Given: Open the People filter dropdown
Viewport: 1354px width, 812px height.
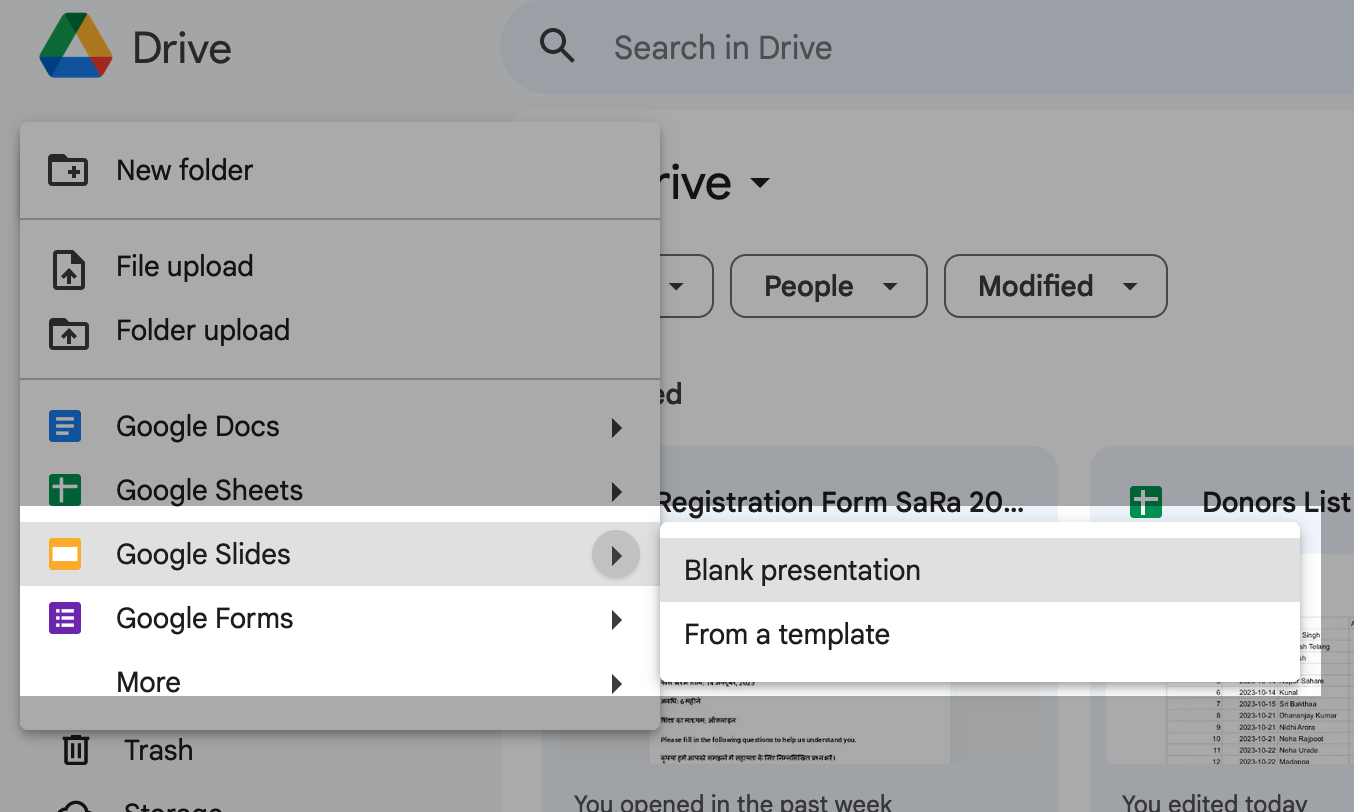Looking at the screenshot, I should pyautogui.click(x=828, y=287).
